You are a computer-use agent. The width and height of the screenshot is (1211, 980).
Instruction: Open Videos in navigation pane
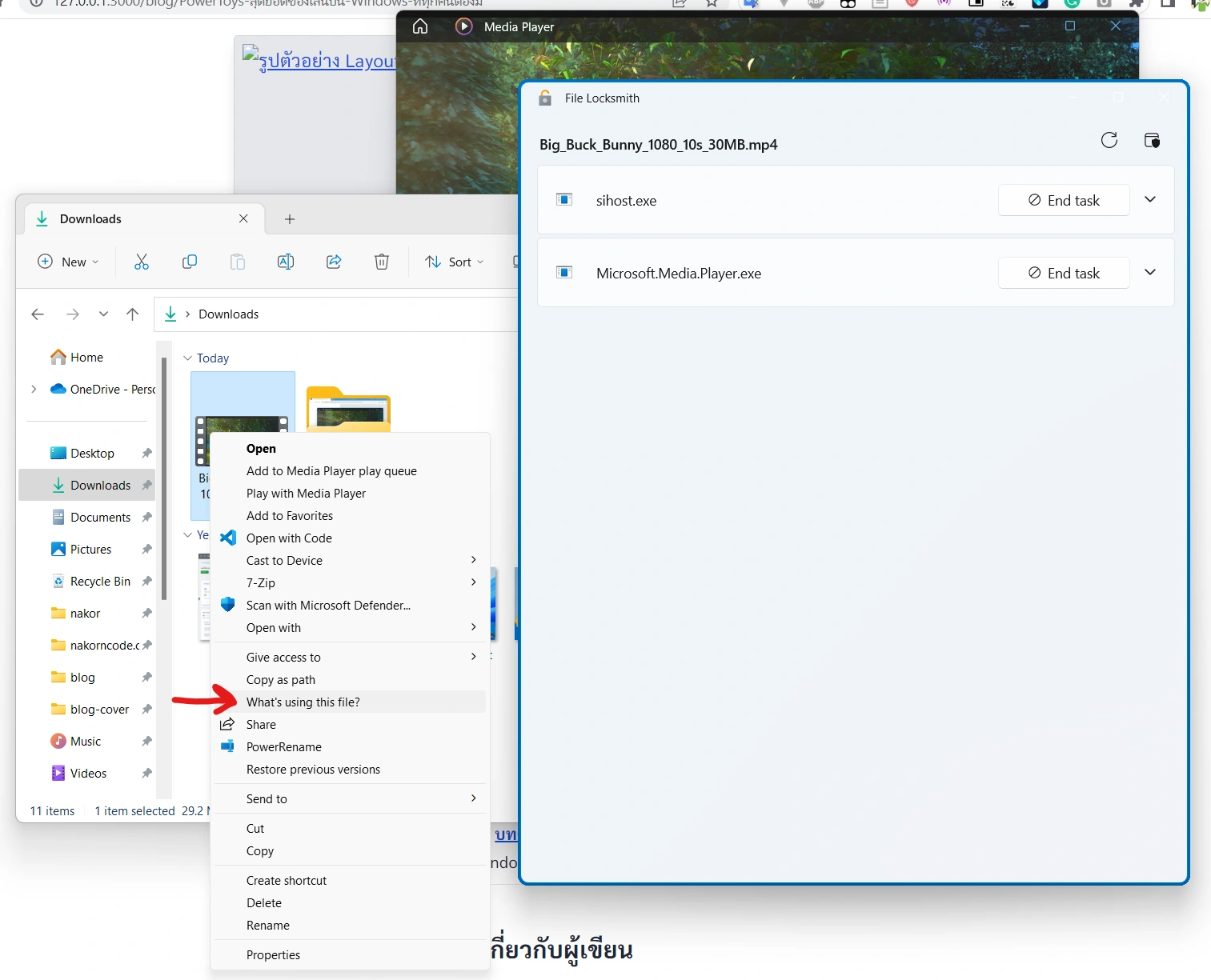(86, 774)
